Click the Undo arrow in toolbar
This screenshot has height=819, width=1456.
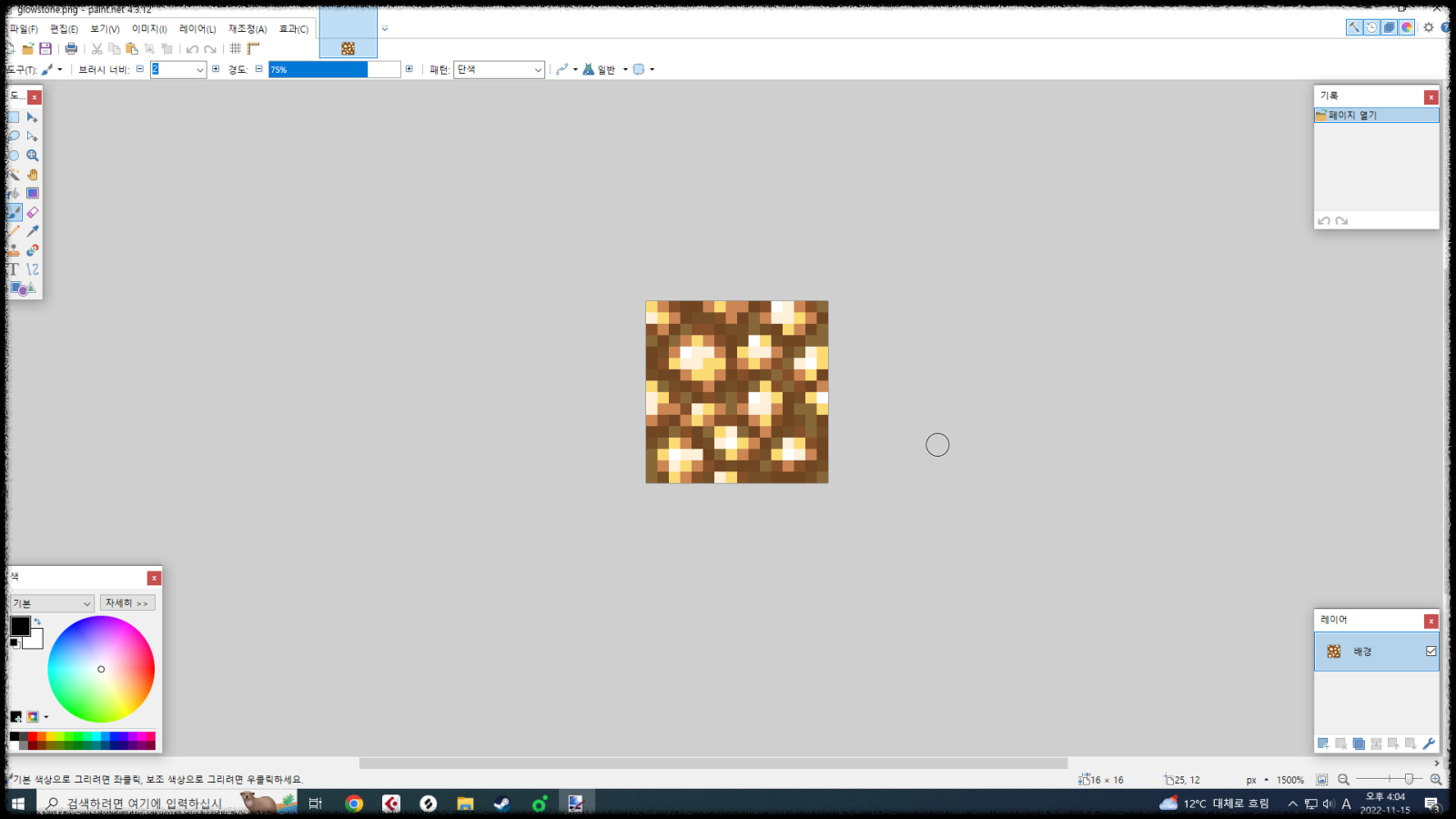192,49
